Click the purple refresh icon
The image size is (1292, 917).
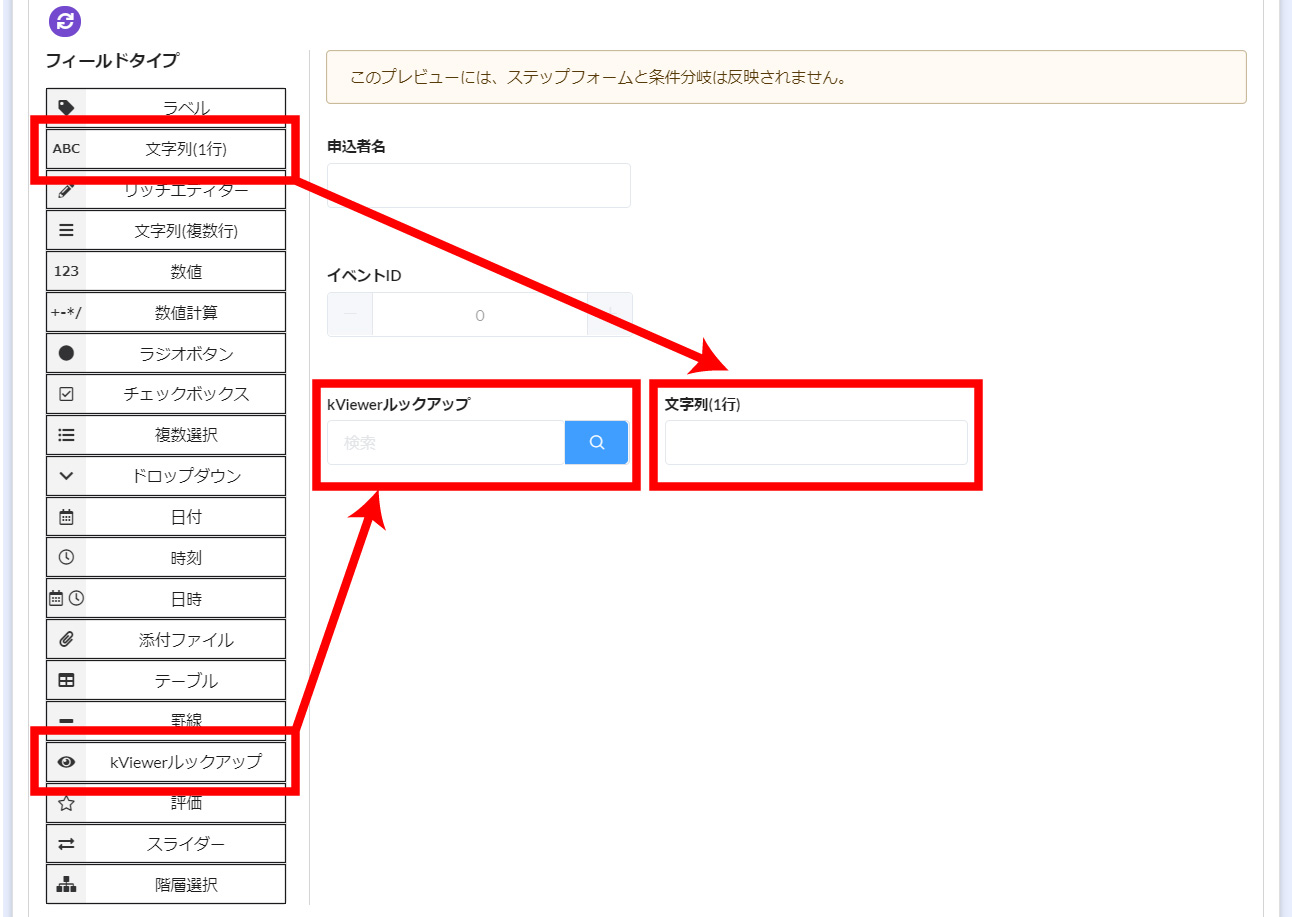tap(65, 21)
